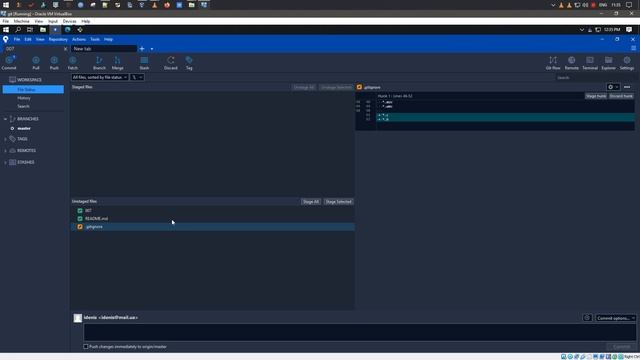The width and height of the screenshot is (640, 360).
Task: Click the Discard toolbar icon
Action: coord(171,63)
